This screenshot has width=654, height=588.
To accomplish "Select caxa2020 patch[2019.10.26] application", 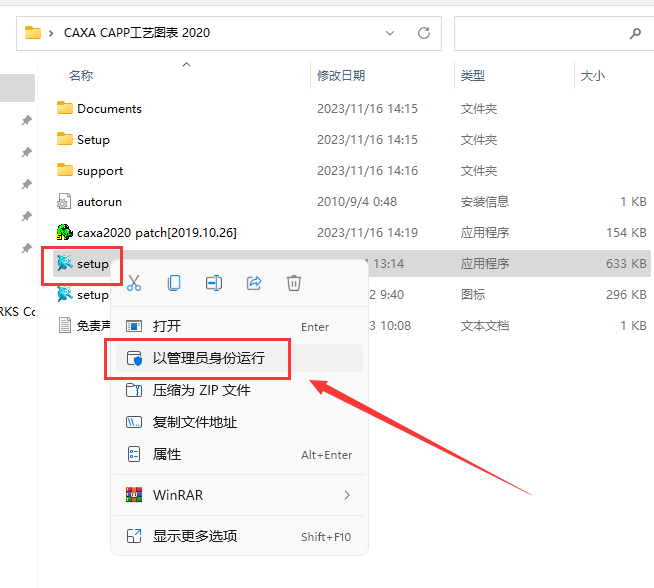I will point(352,232).
